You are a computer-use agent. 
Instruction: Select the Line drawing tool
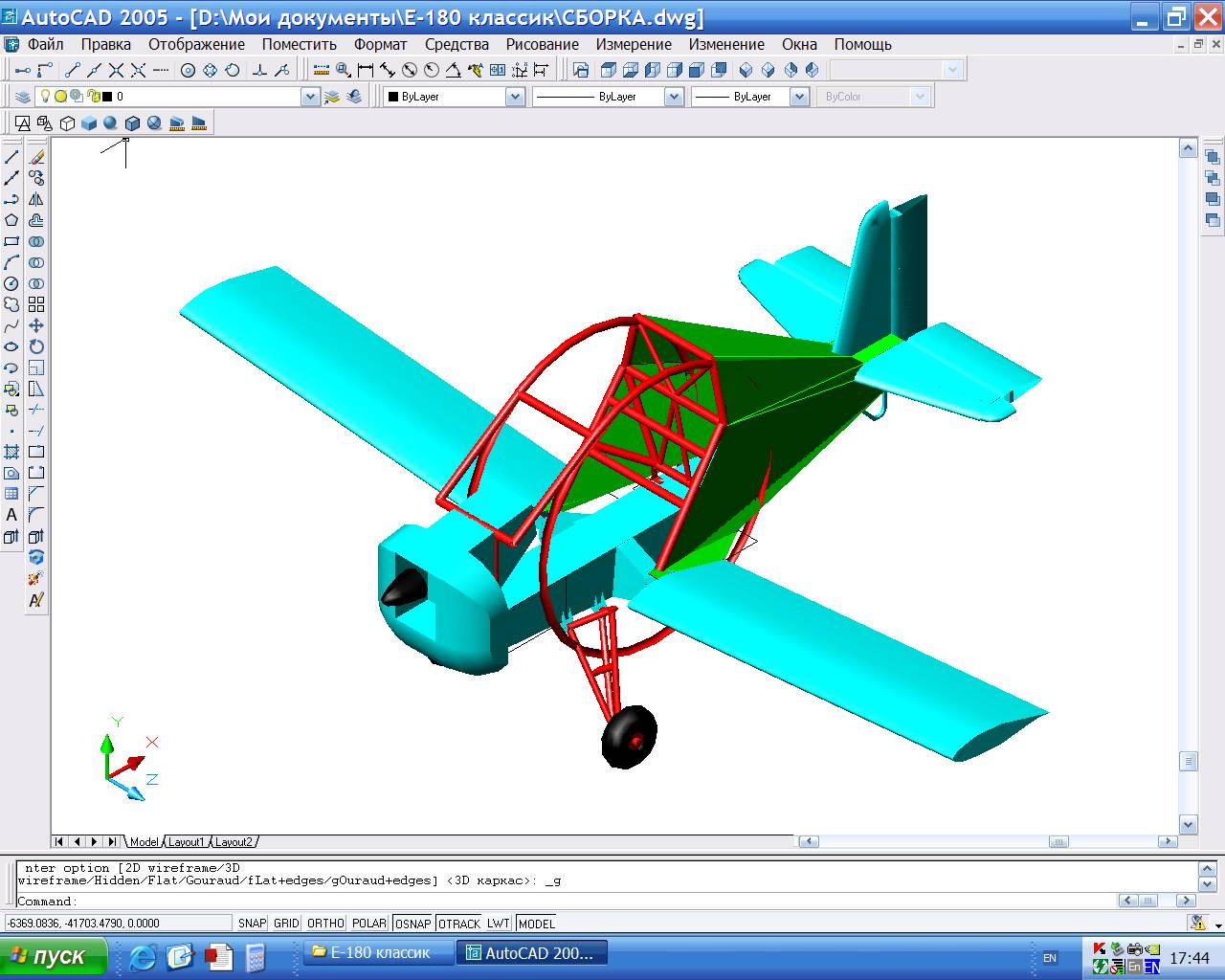click(x=11, y=157)
